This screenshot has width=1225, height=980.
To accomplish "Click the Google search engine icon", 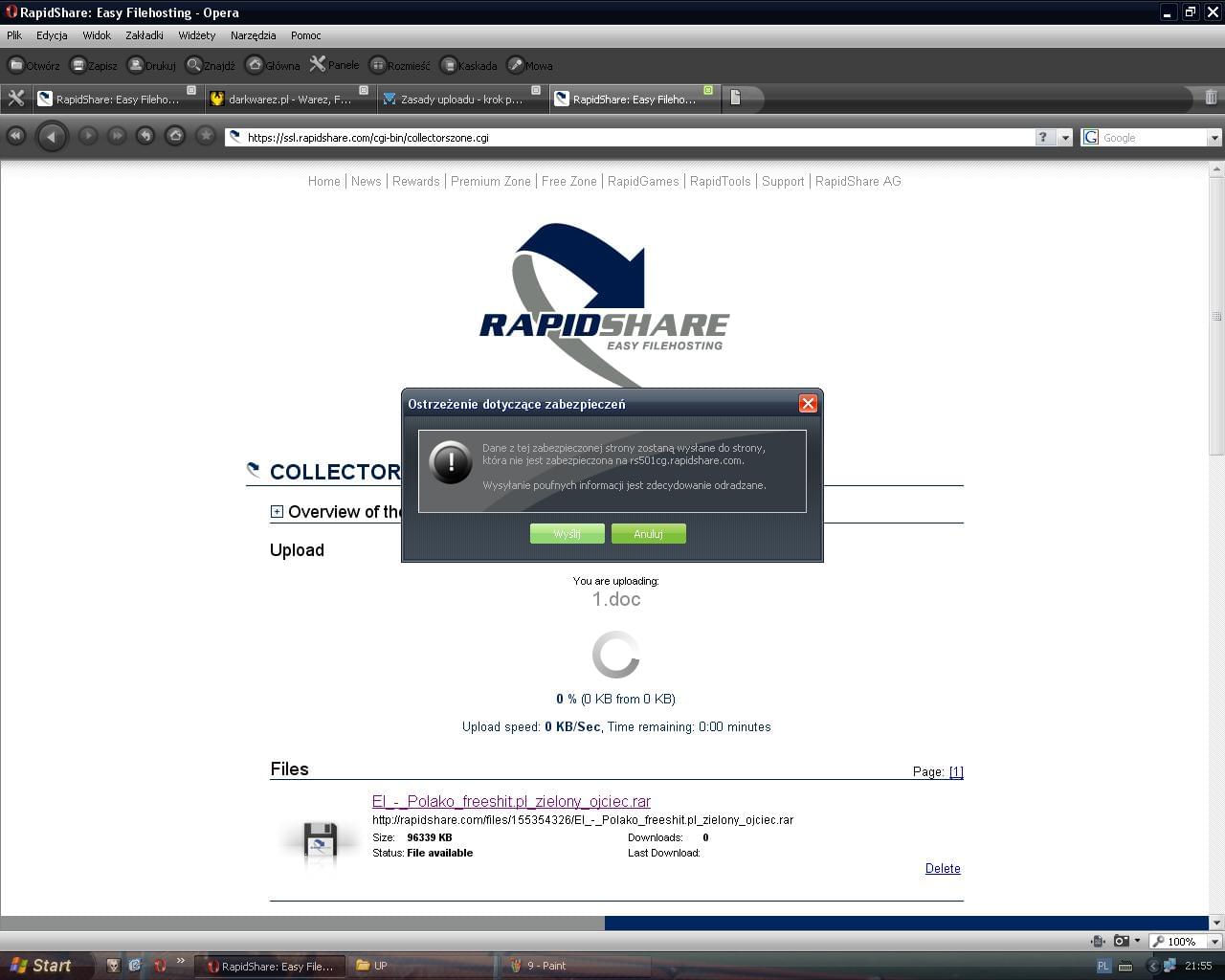I will [1090, 137].
